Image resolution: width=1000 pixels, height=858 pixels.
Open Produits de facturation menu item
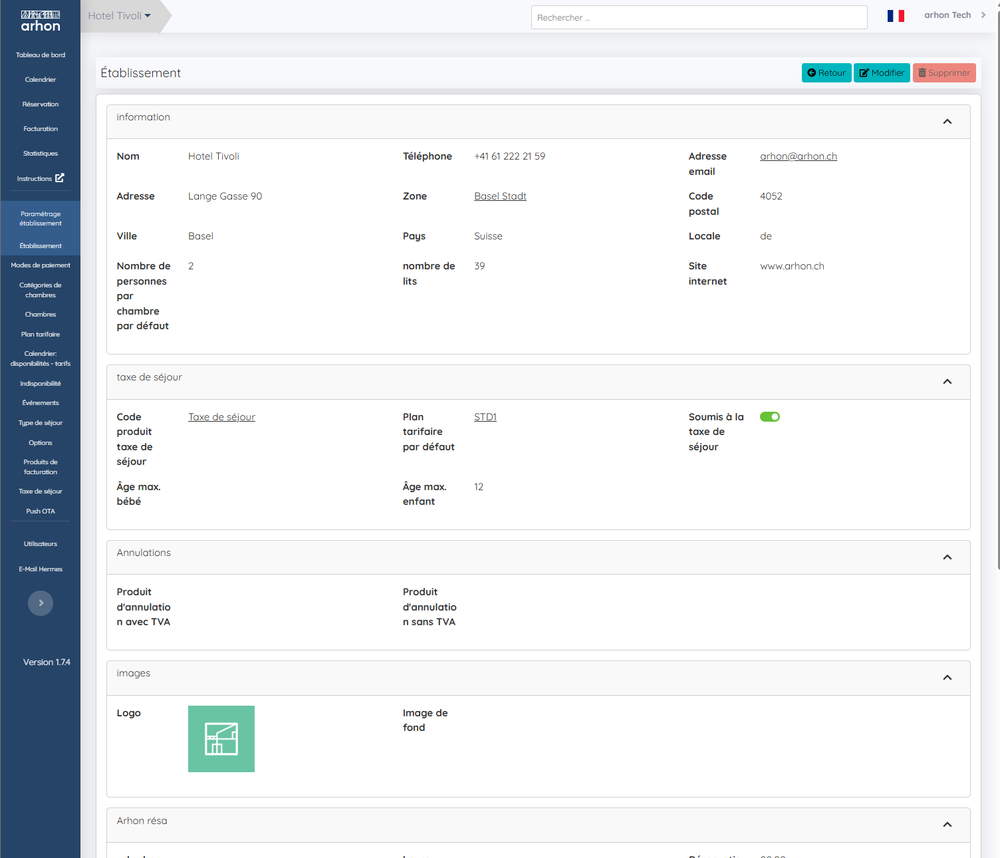[x=40, y=467]
